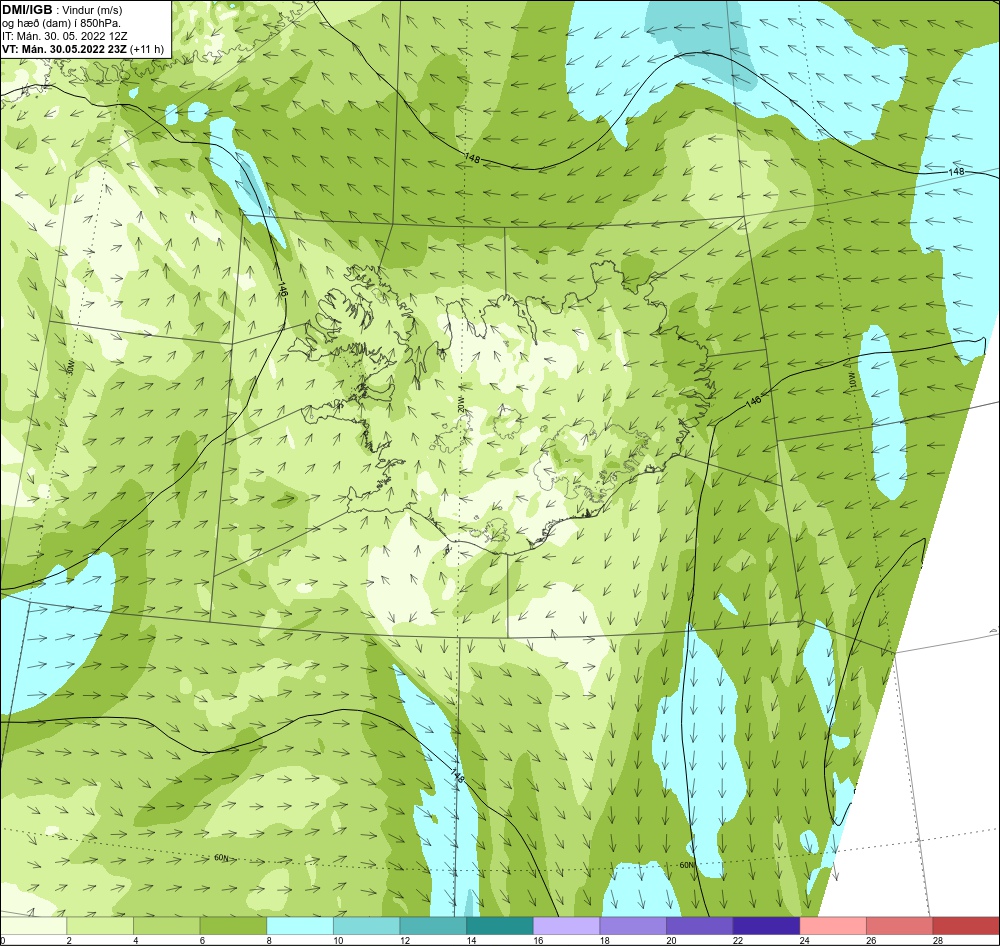
Task: Click the pale cyan 8–10 m/s legend swatch
Action: tap(300, 926)
